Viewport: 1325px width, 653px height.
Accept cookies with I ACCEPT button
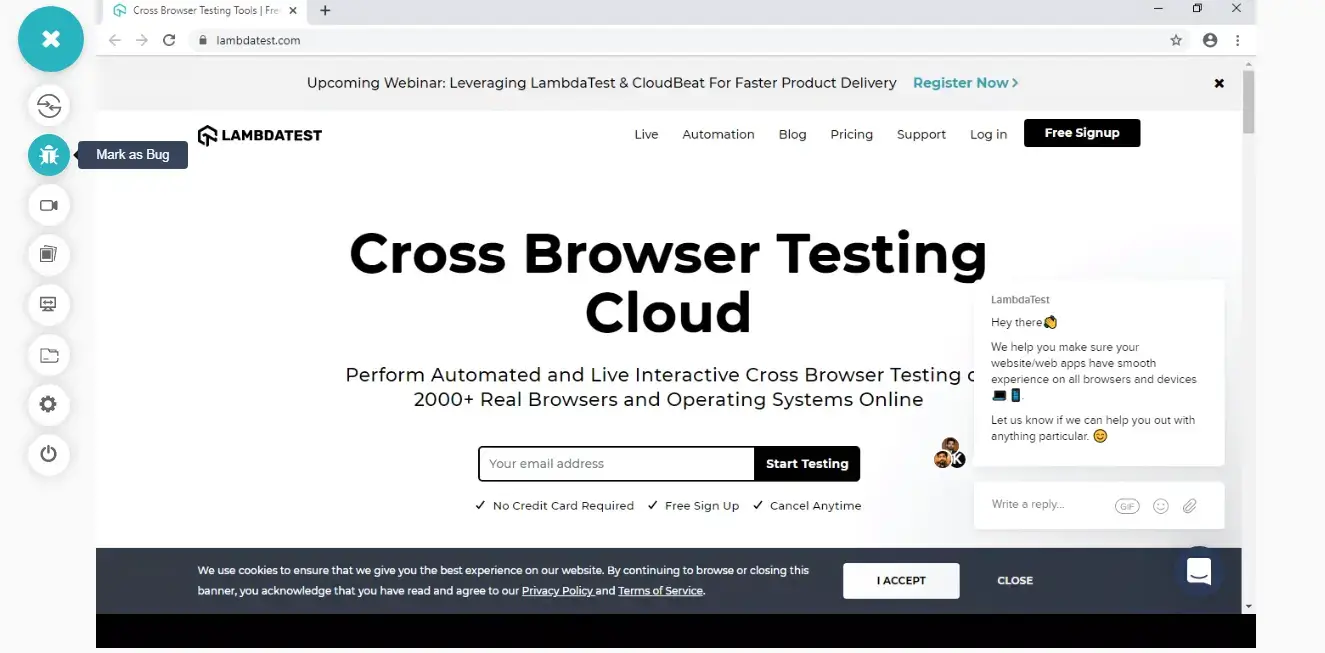901,581
